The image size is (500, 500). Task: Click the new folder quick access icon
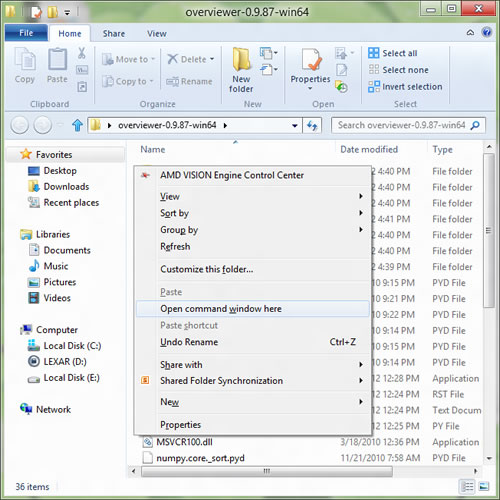[x=52, y=12]
